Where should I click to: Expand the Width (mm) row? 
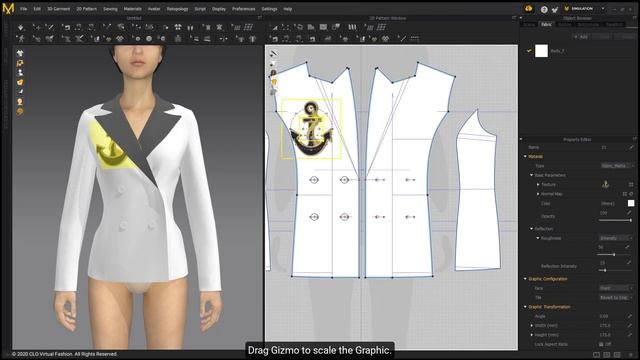point(531,325)
